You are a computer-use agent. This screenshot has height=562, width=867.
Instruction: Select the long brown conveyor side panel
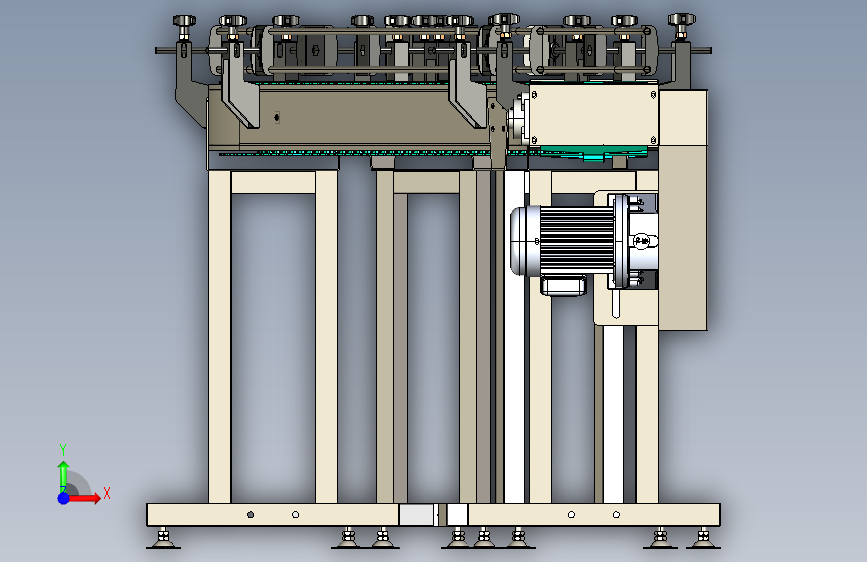pos(354,117)
